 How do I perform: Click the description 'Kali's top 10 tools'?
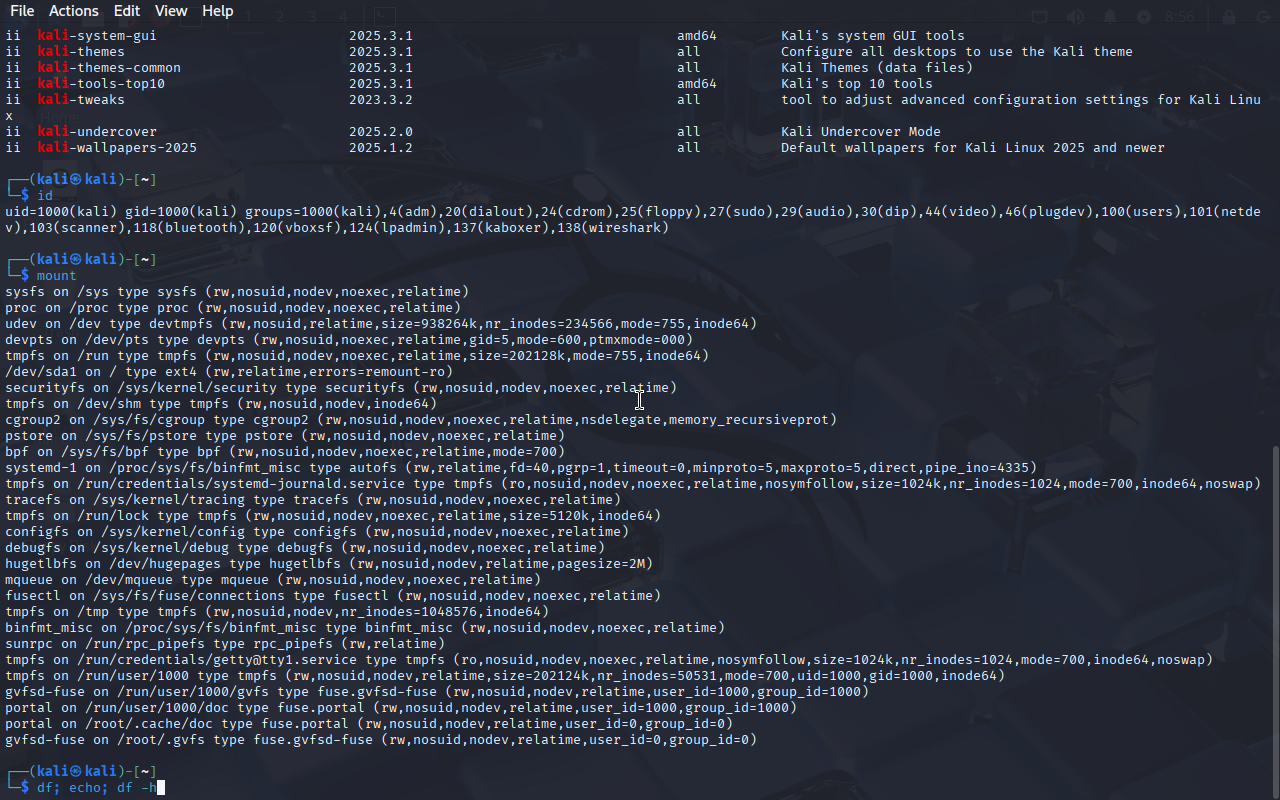point(857,84)
